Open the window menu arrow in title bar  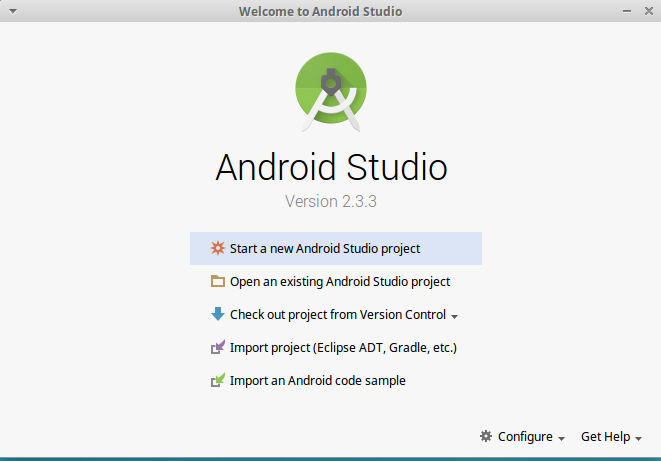(x=13, y=11)
